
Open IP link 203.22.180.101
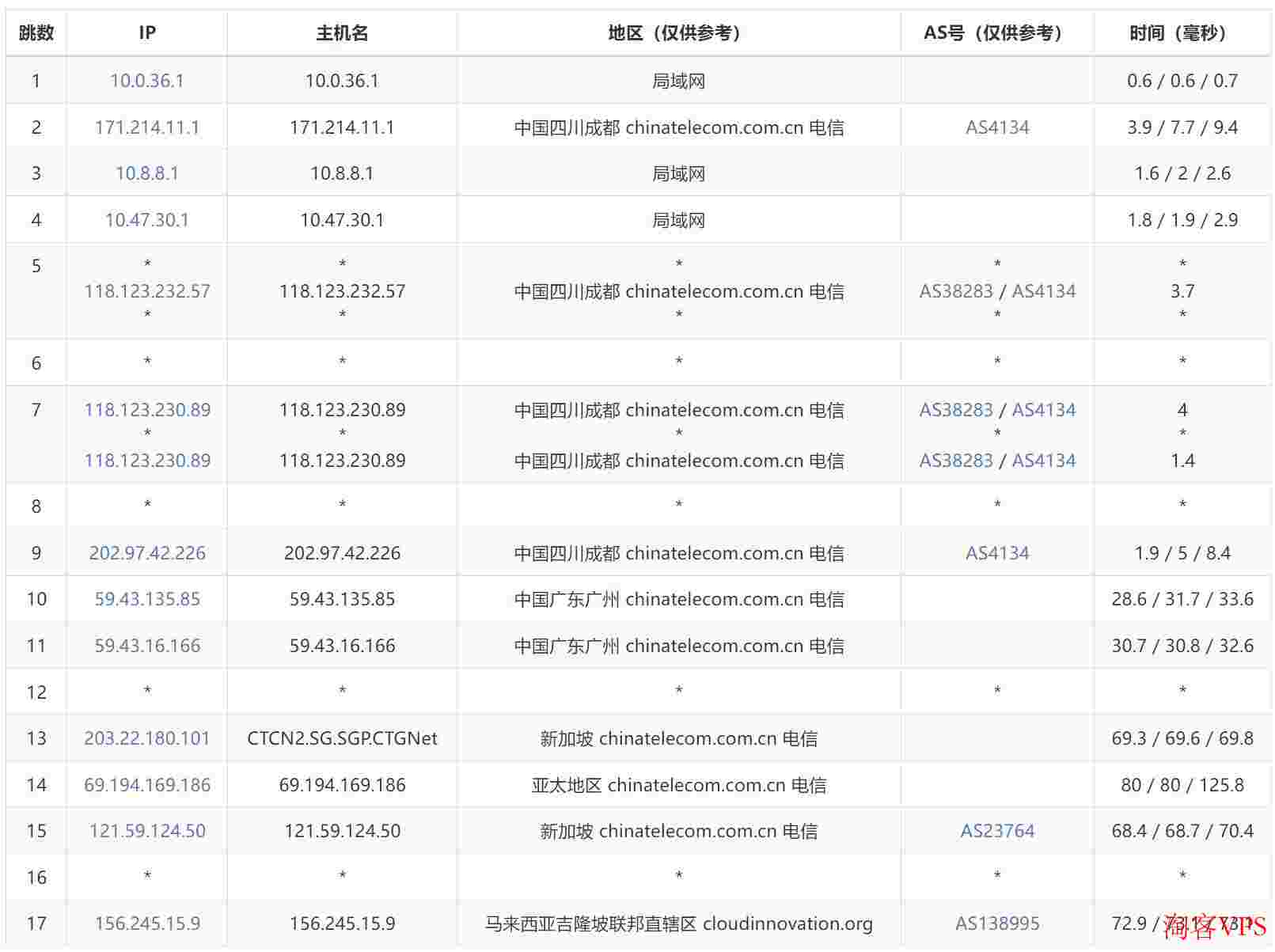147,738
